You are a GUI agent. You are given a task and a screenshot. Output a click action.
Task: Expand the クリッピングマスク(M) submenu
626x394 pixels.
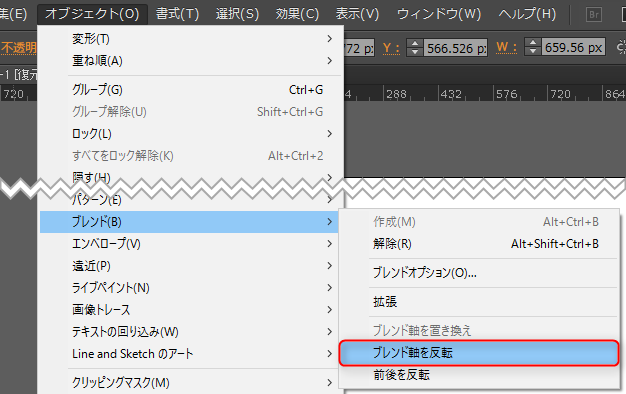coord(190,383)
